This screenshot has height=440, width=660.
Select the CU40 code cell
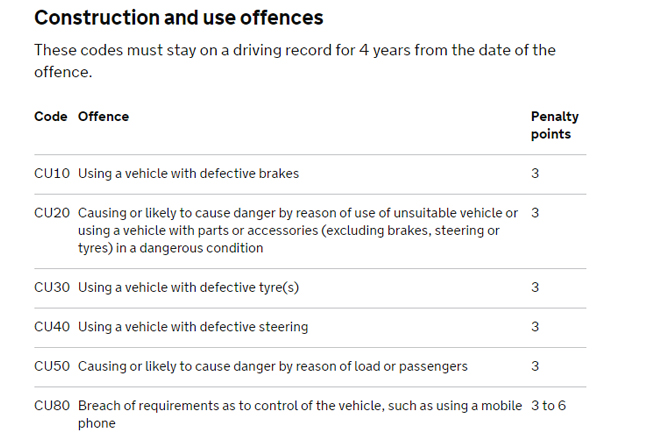click(x=52, y=327)
